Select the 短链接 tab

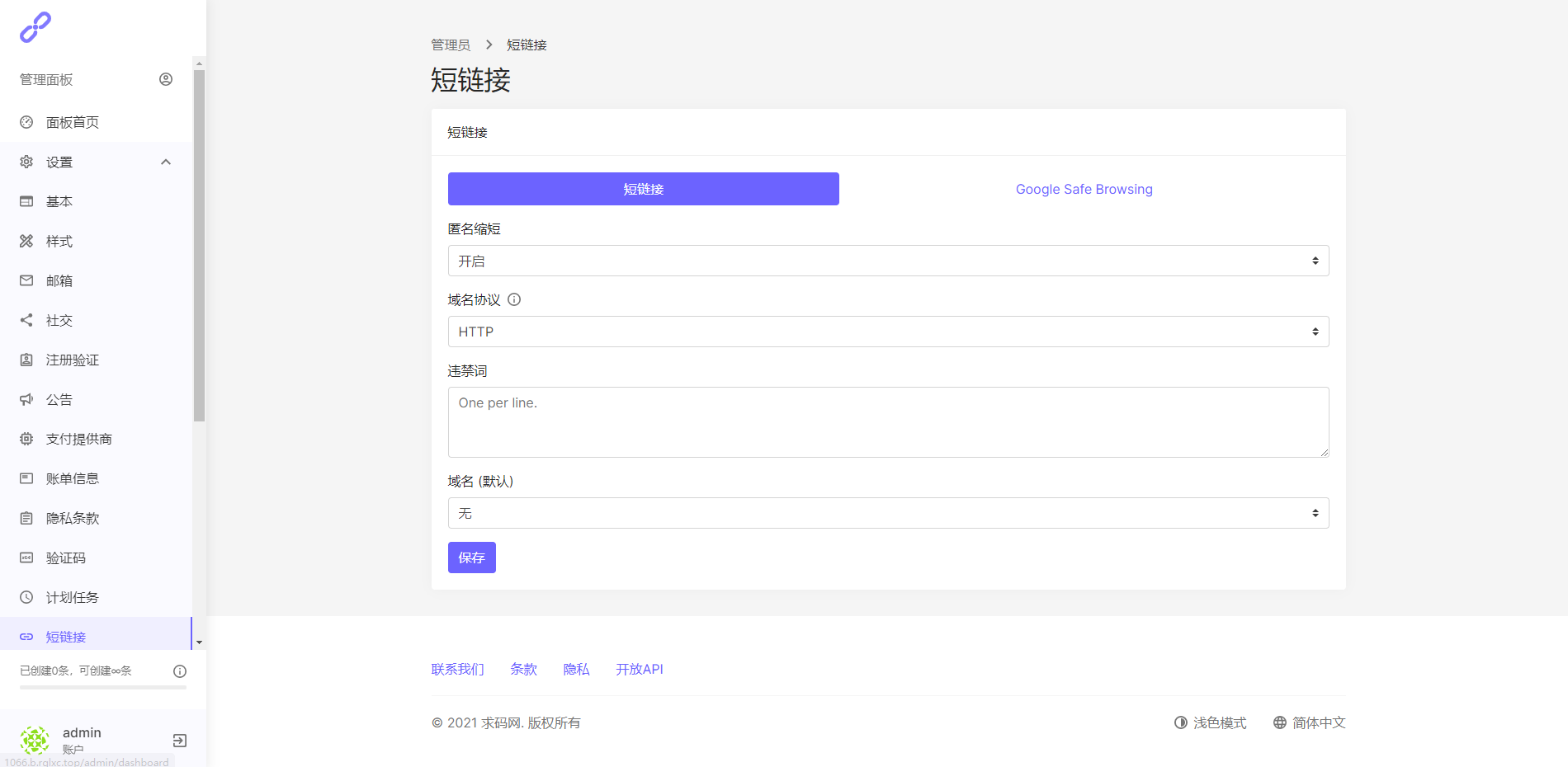tap(643, 189)
